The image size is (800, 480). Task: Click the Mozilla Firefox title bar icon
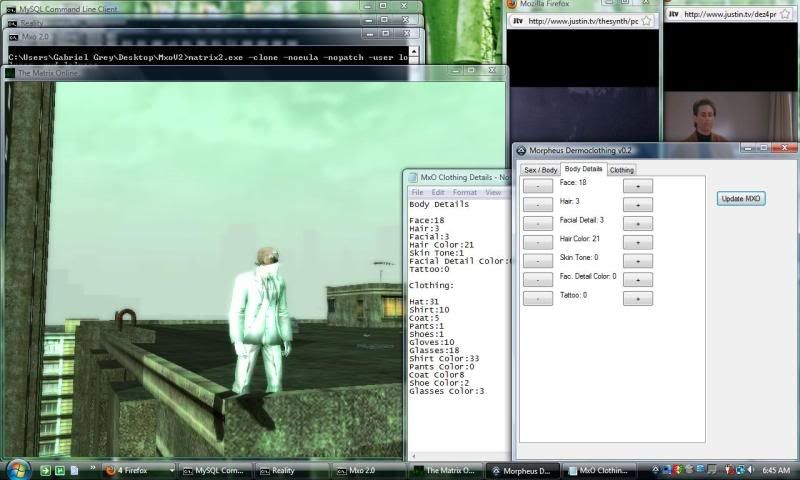click(x=512, y=4)
